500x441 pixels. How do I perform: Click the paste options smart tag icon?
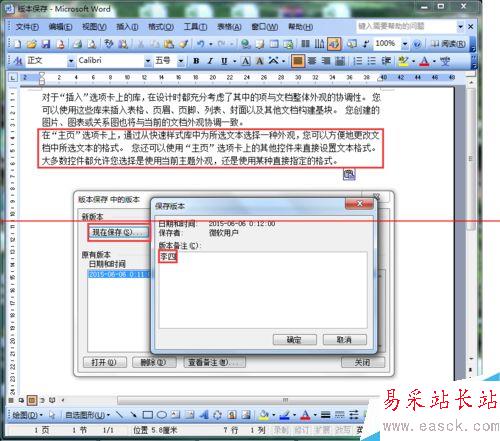click(349, 175)
